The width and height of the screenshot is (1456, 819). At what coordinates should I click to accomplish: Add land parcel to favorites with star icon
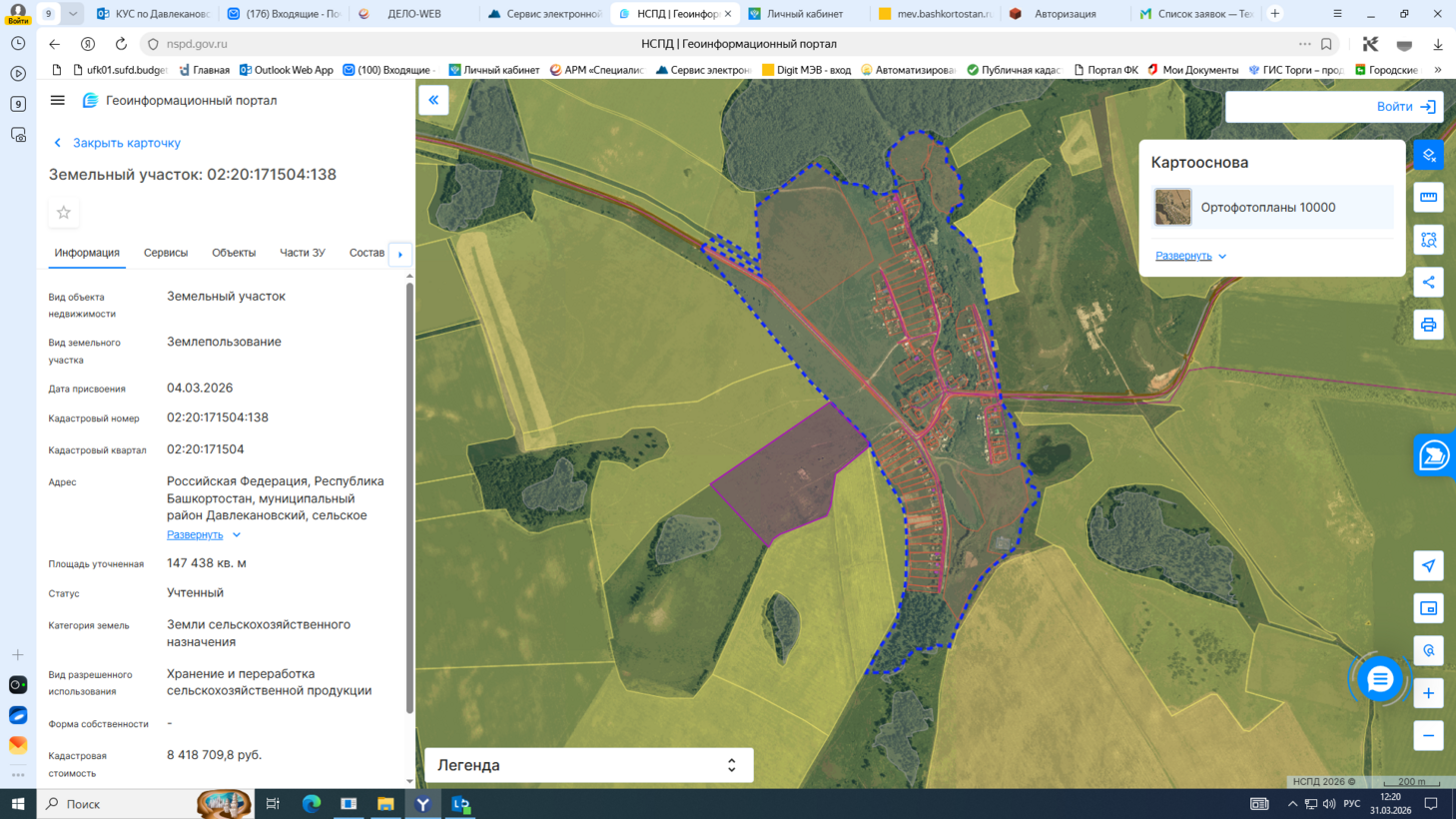(x=64, y=213)
